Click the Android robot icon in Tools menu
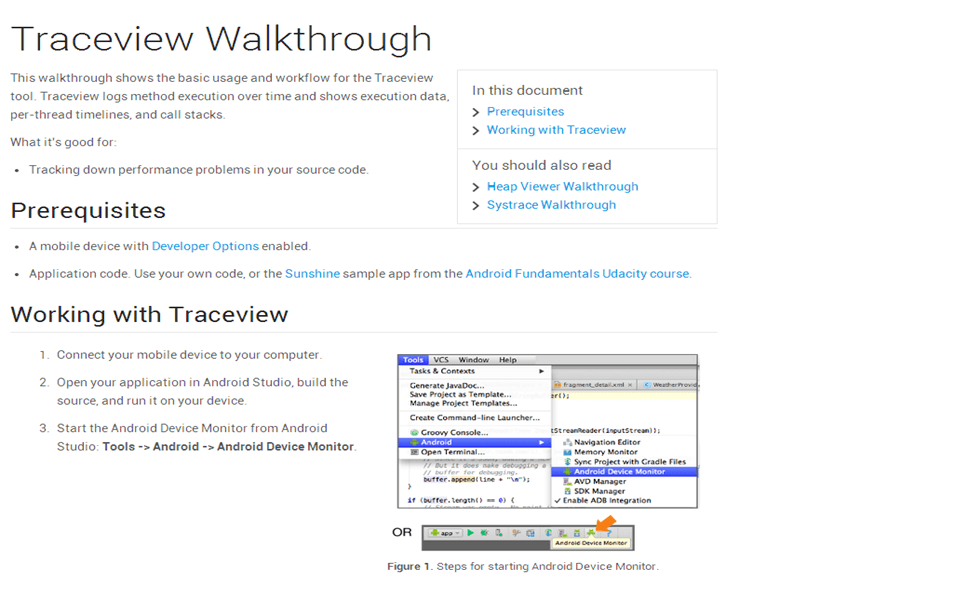 pyautogui.click(x=414, y=443)
